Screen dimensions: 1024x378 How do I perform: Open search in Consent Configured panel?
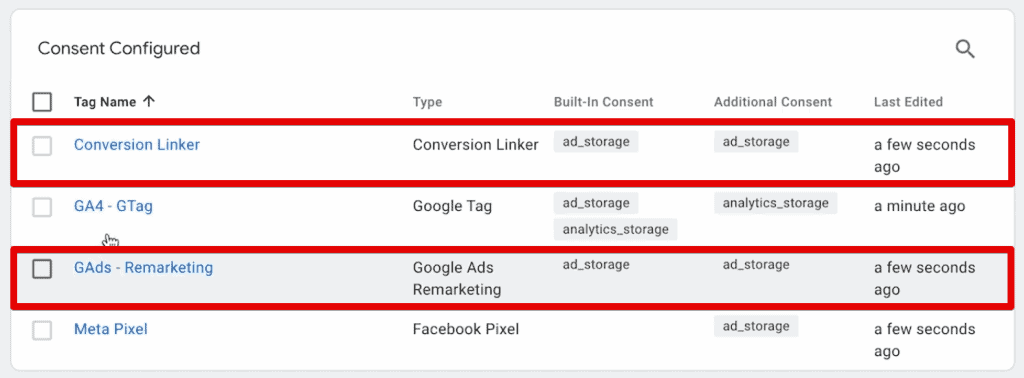tap(965, 49)
